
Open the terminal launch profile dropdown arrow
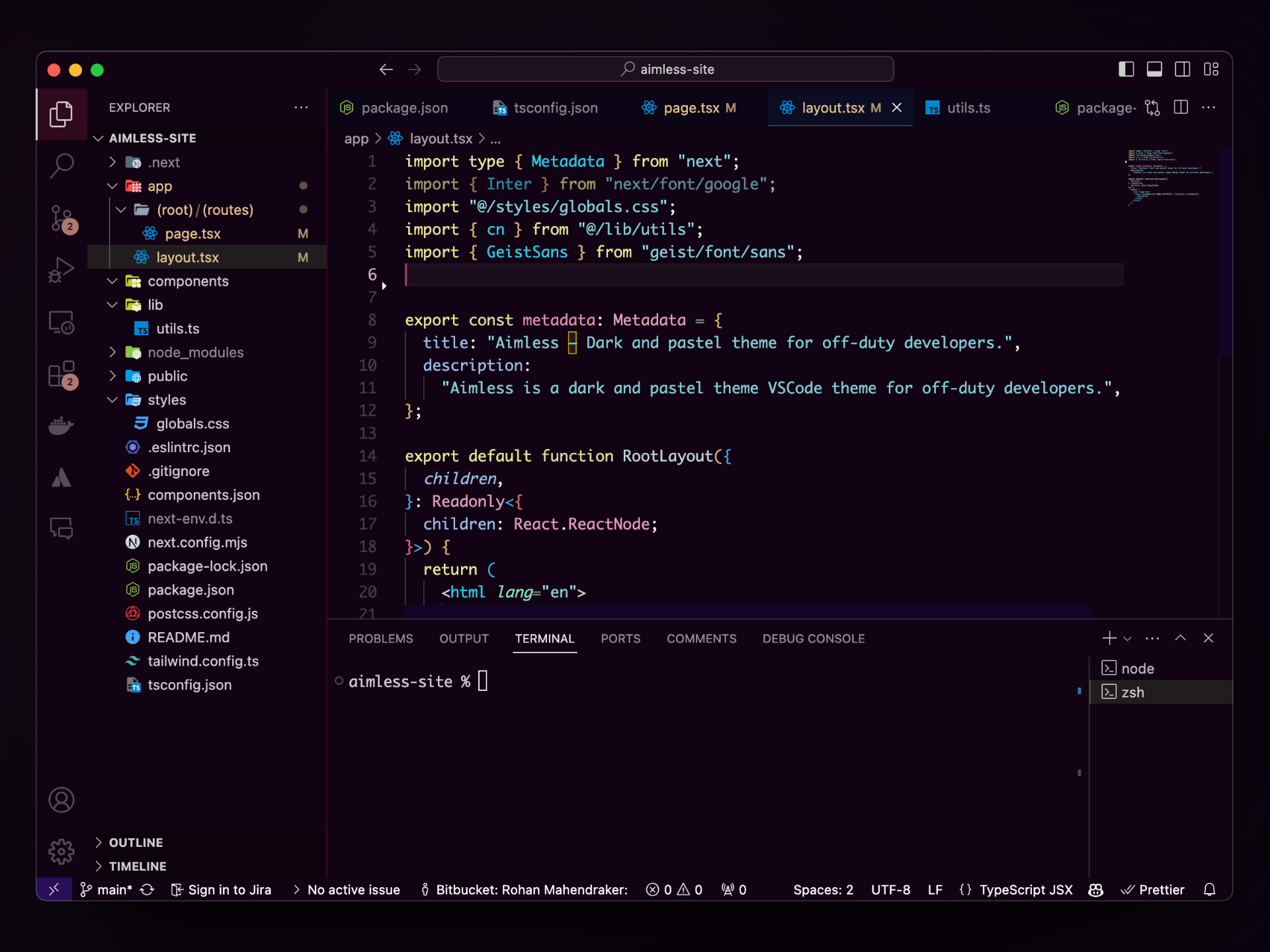(1128, 639)
